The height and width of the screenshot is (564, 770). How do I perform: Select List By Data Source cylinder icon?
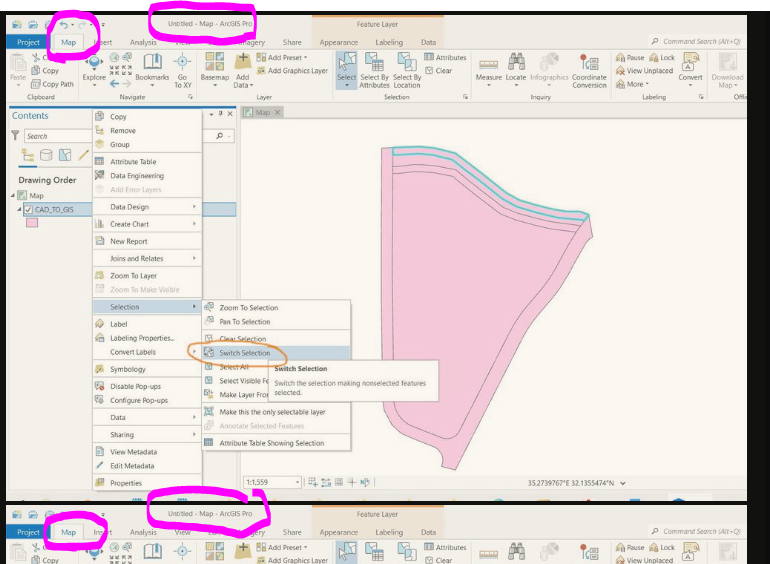46,155
